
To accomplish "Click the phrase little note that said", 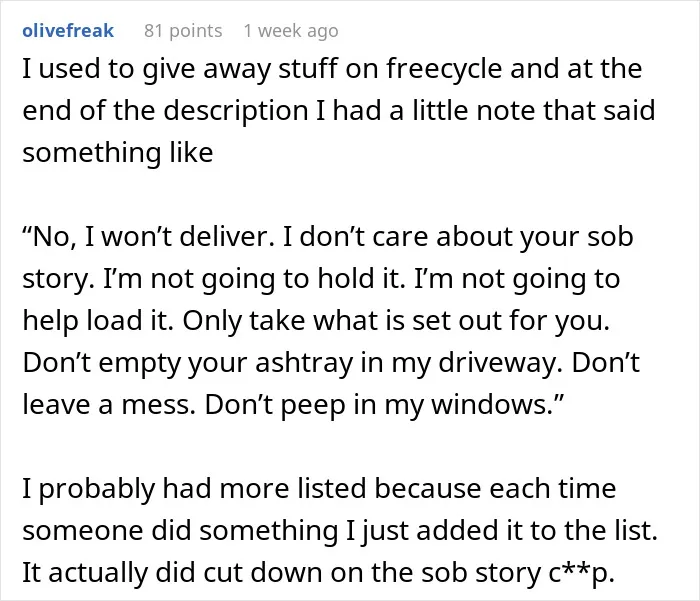I will point(533,111).
